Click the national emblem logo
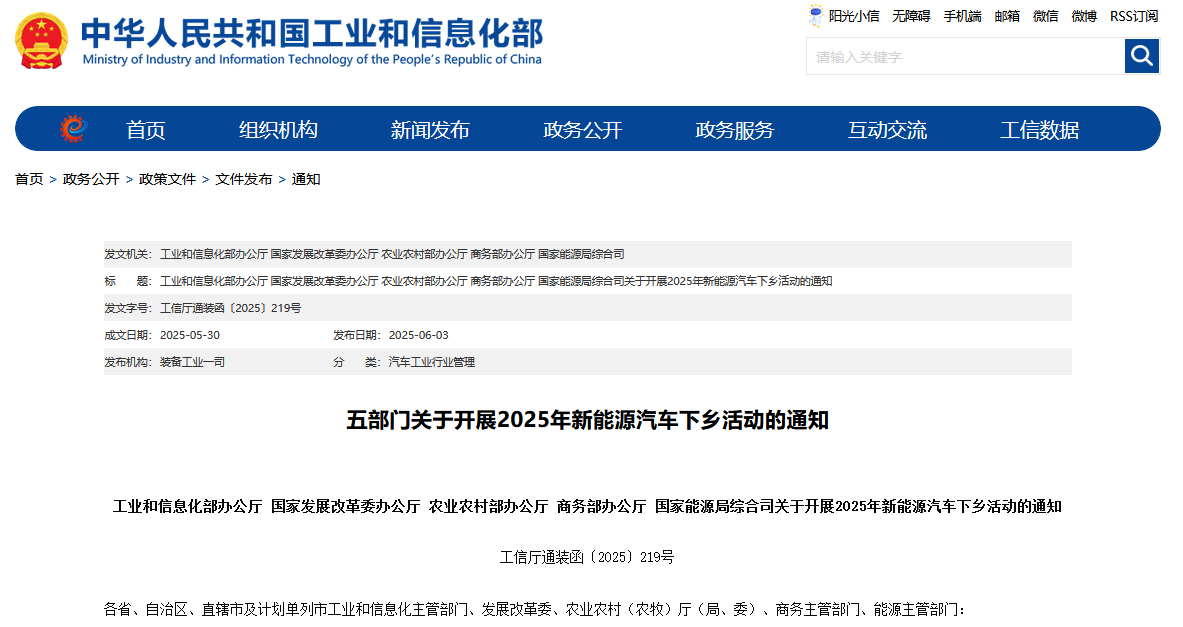1183x627 pixels. pyautogui.click(x=41, y=41)
